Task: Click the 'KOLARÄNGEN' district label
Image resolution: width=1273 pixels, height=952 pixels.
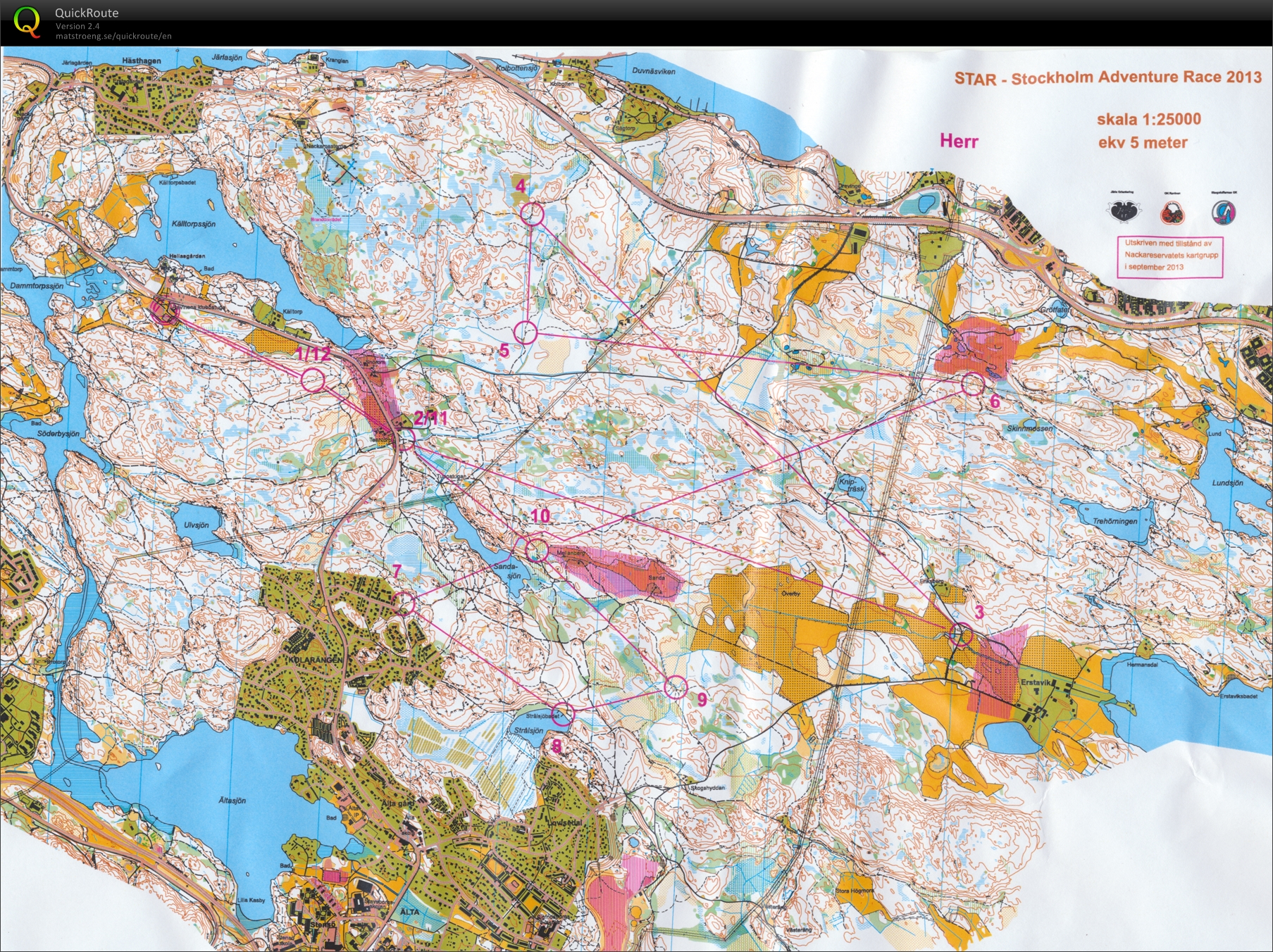Action: pos(314,660)
